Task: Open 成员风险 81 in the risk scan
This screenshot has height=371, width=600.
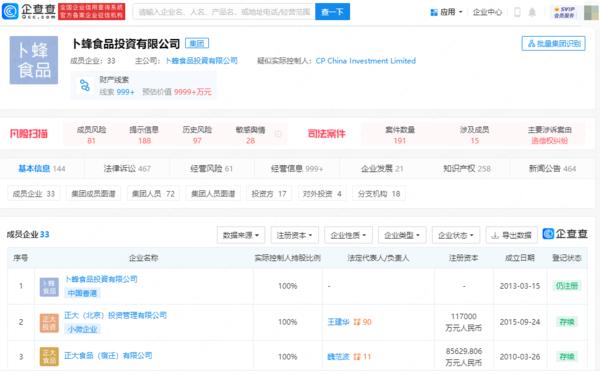Action: tap(91, 135)
